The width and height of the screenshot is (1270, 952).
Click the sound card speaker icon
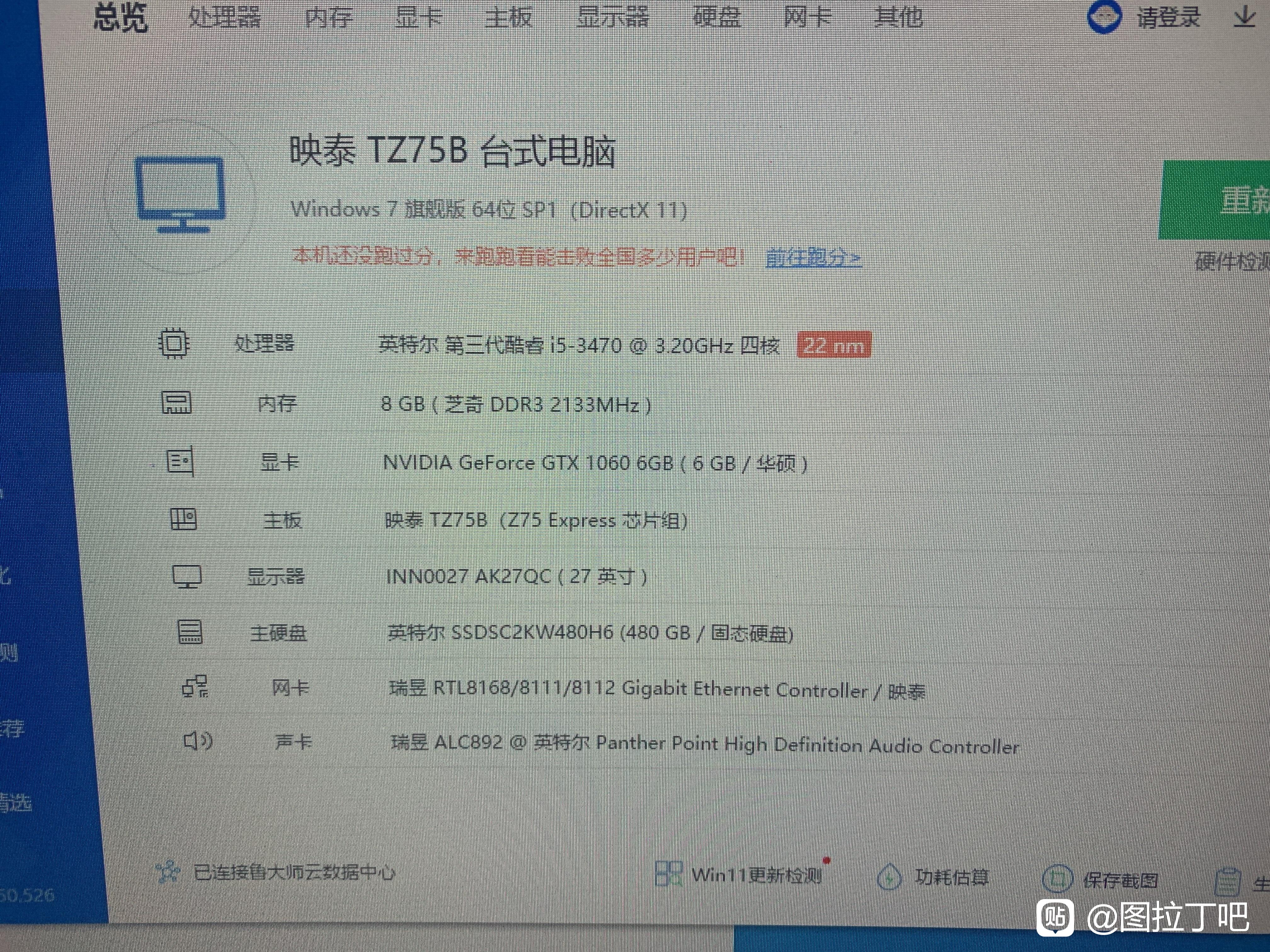pos(198,741)
